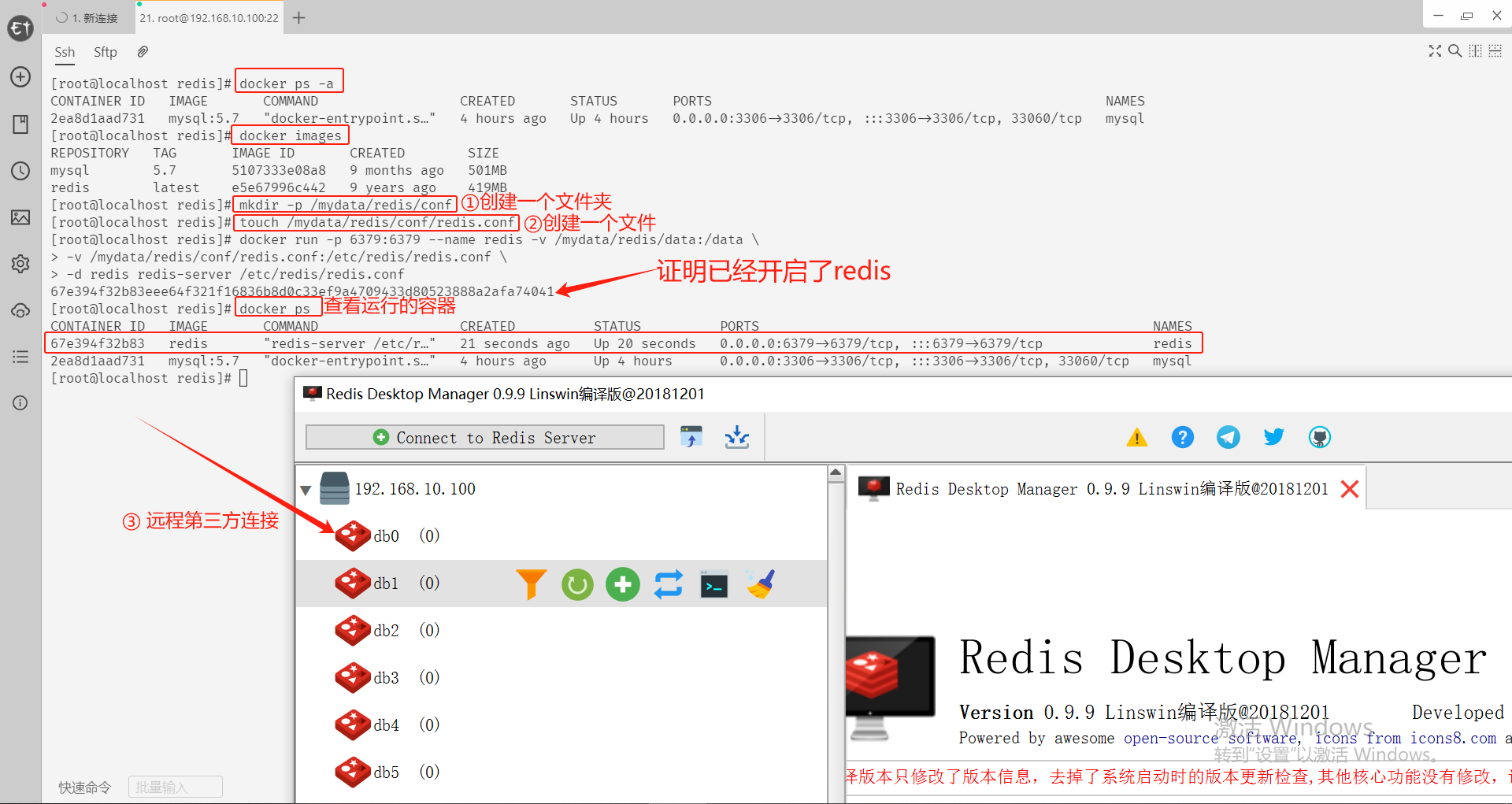The height and width of the screenshot is (804, 1512).
Task: Split terminal horizontally with the rightmost icon
Action: pyautogui.click(x=1495, y=51)
